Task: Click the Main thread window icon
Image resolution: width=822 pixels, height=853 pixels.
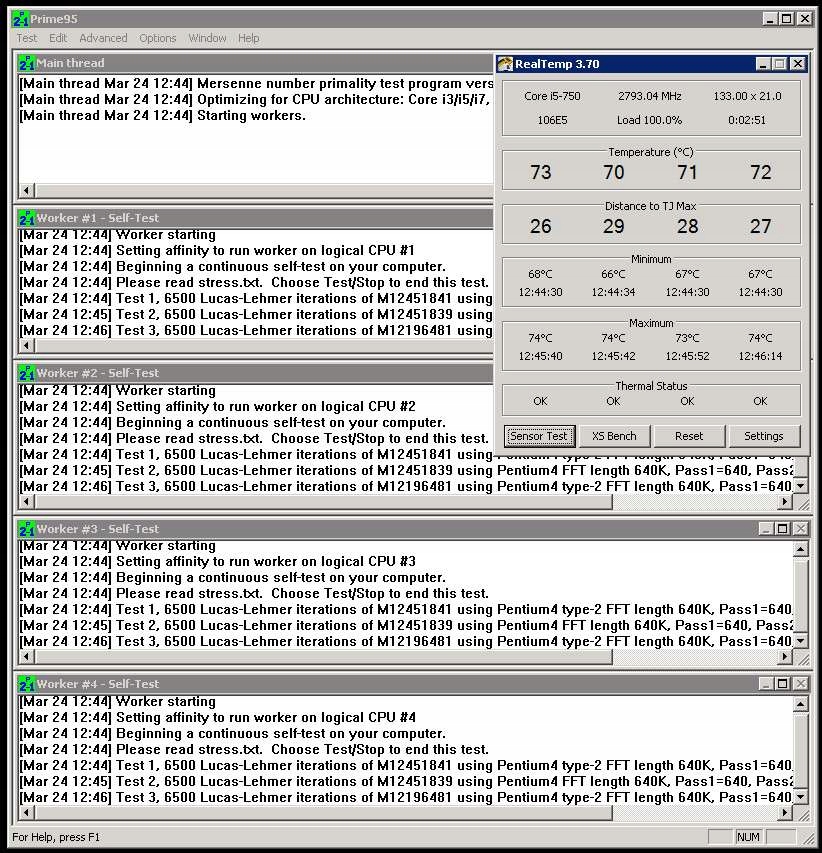Action: pyautogui.click(x=26, y=63)
